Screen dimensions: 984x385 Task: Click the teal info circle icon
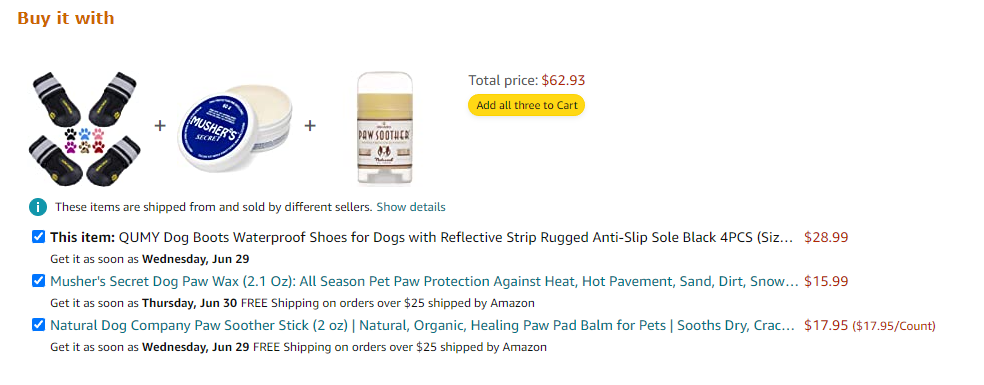click(38, 207)
